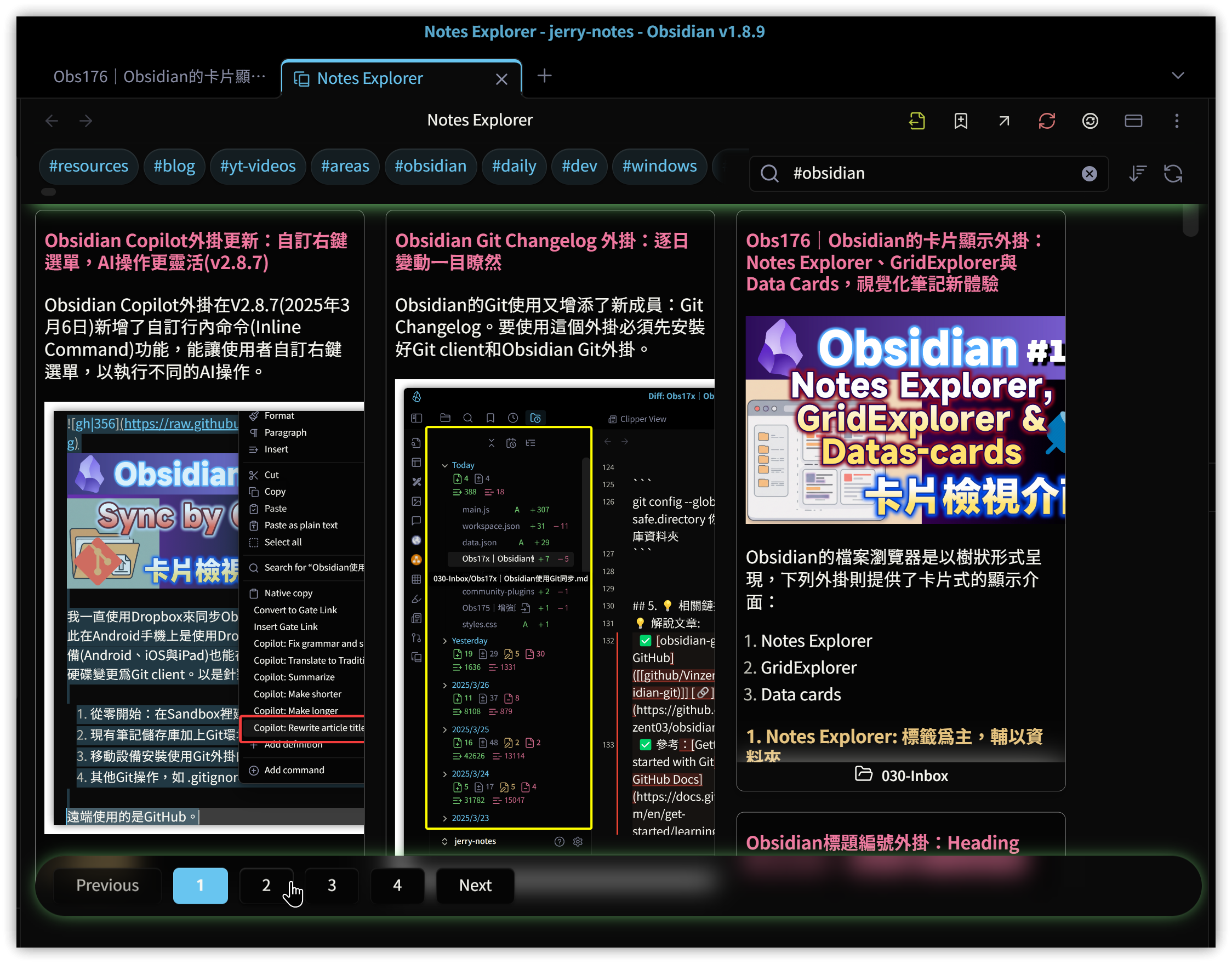Click the #obsidian search input field
Image resolution: width=1232 pixels, height=964 pixels.
click(926, 173)
